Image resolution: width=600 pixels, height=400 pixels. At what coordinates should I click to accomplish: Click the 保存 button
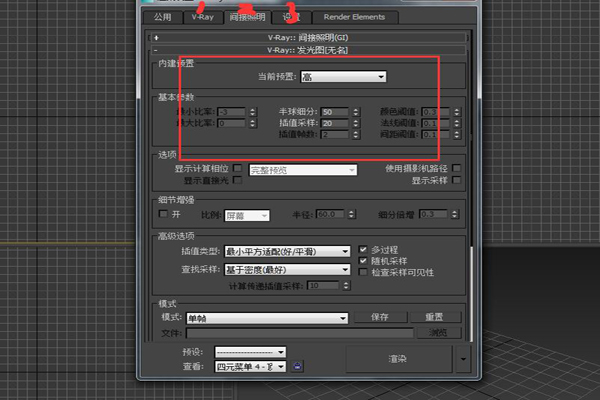click(378, 317)
